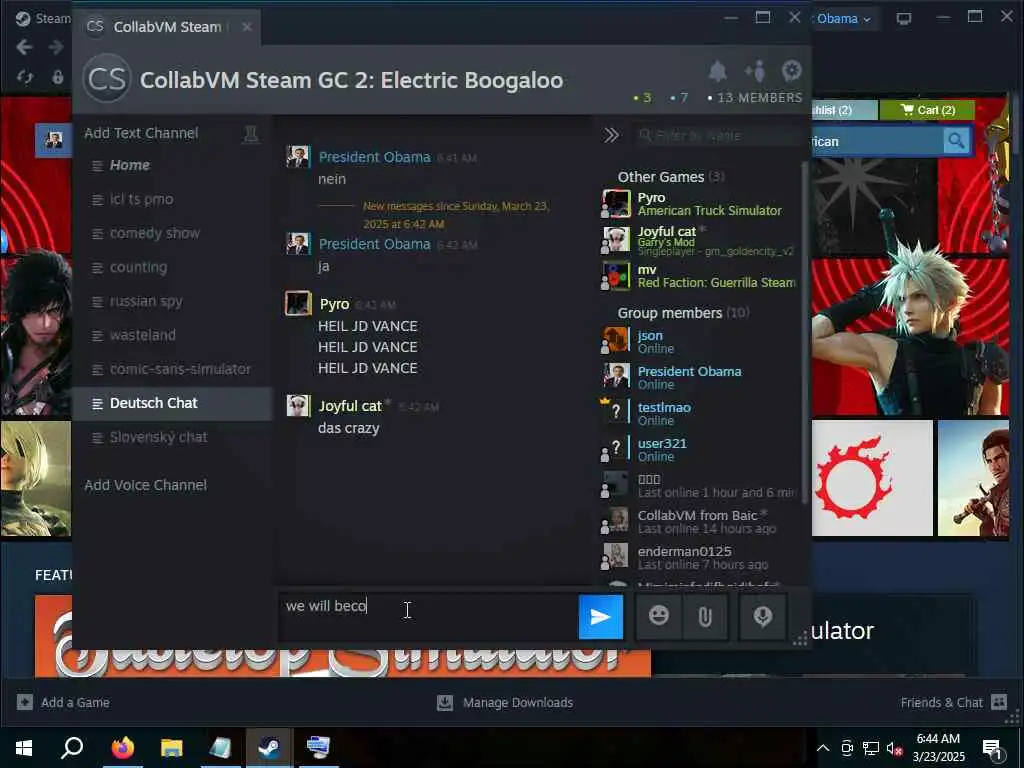Click the chat message input field
The image size is (1024, 768).
coord(428,616)
